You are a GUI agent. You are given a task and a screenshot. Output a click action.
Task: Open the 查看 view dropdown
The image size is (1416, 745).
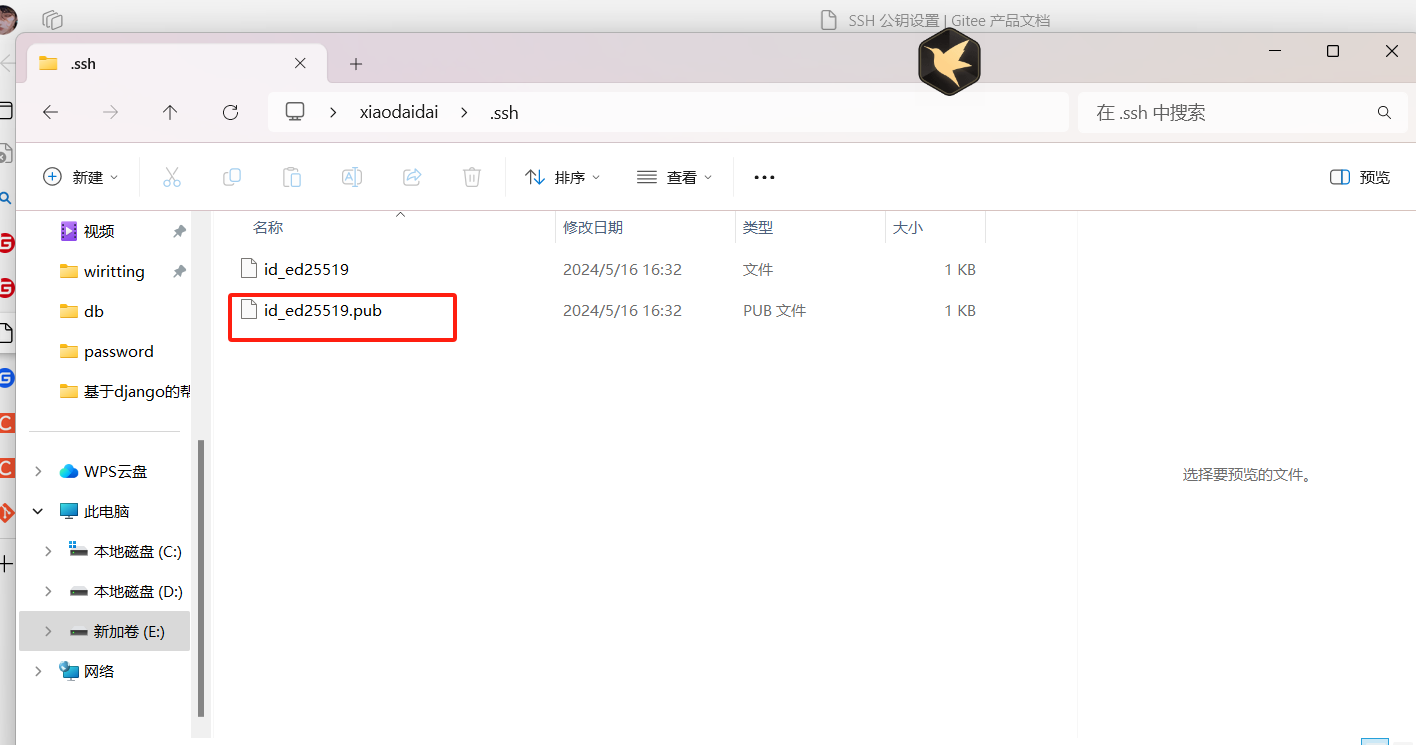pyautogui.click(x=675, y=177)
